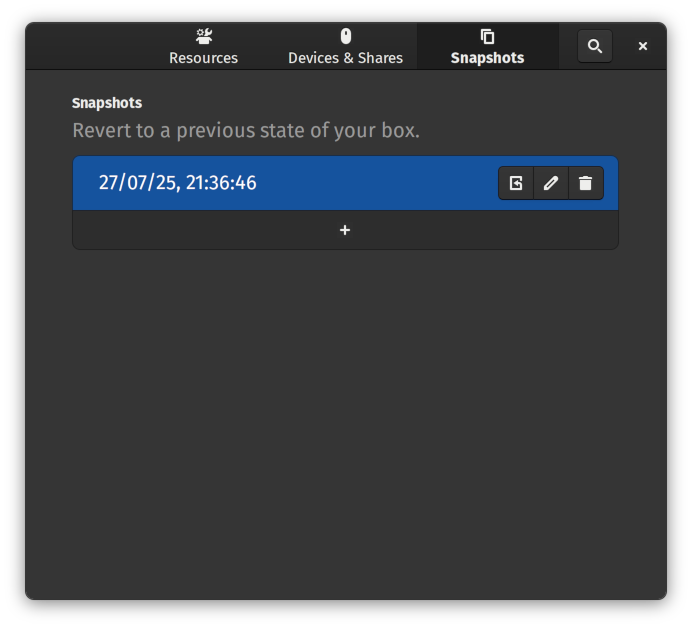692x628 pixels.
Task: Switch to the Resources tab label
Action: coord(204,58)
